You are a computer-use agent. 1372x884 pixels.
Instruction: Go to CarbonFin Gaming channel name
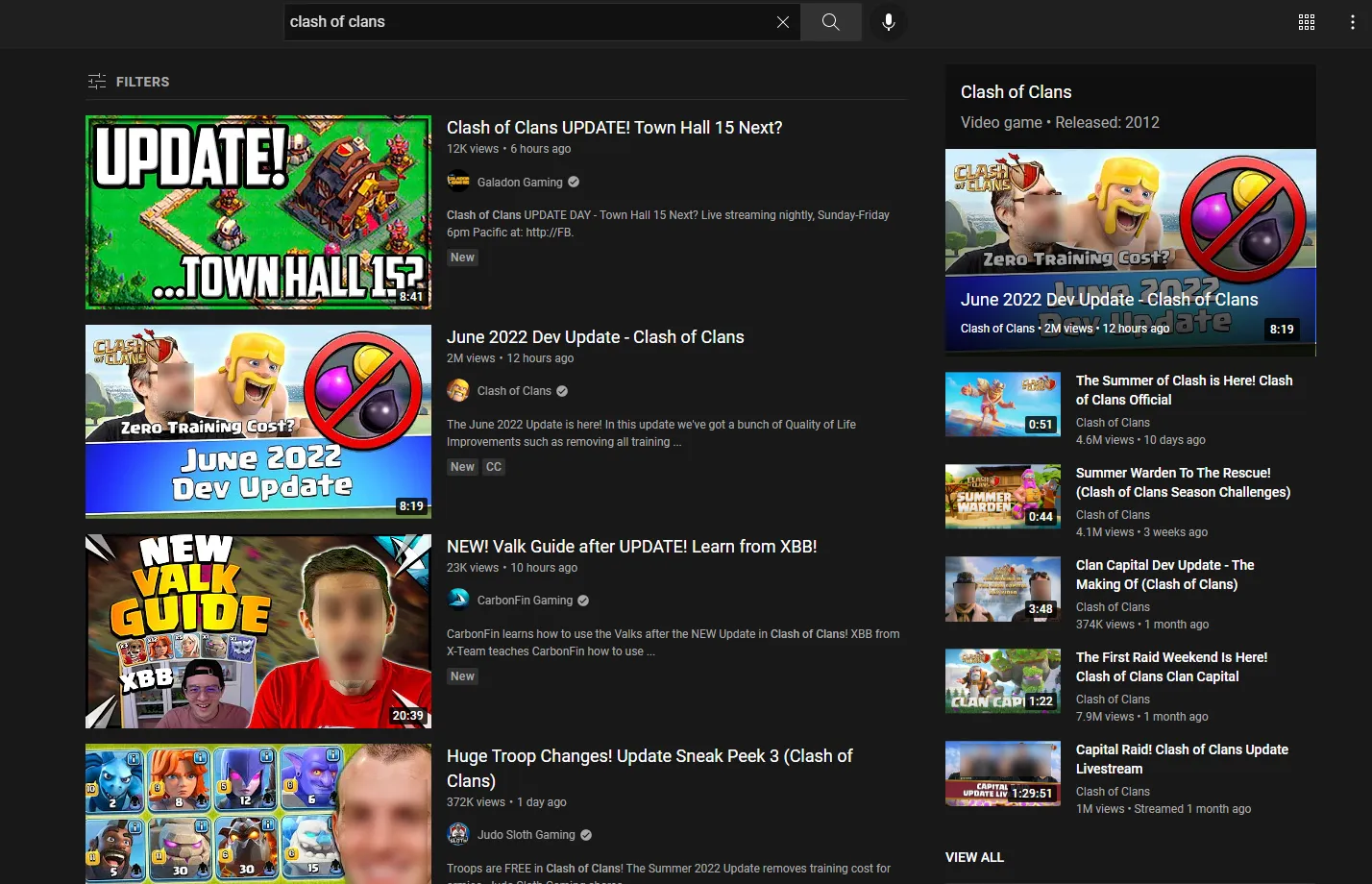tap(525, 601)
